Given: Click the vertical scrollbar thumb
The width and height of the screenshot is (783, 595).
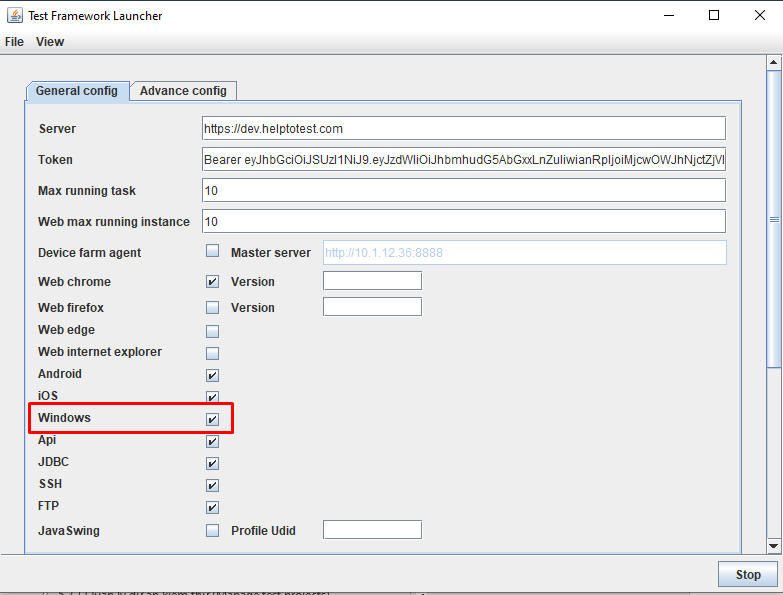Looking at the screenshot, I should (x=774, y=219).
